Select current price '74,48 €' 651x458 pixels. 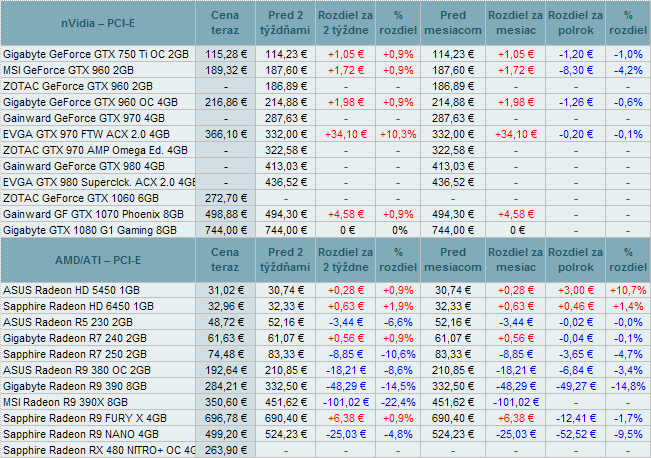tap(226, 354)
